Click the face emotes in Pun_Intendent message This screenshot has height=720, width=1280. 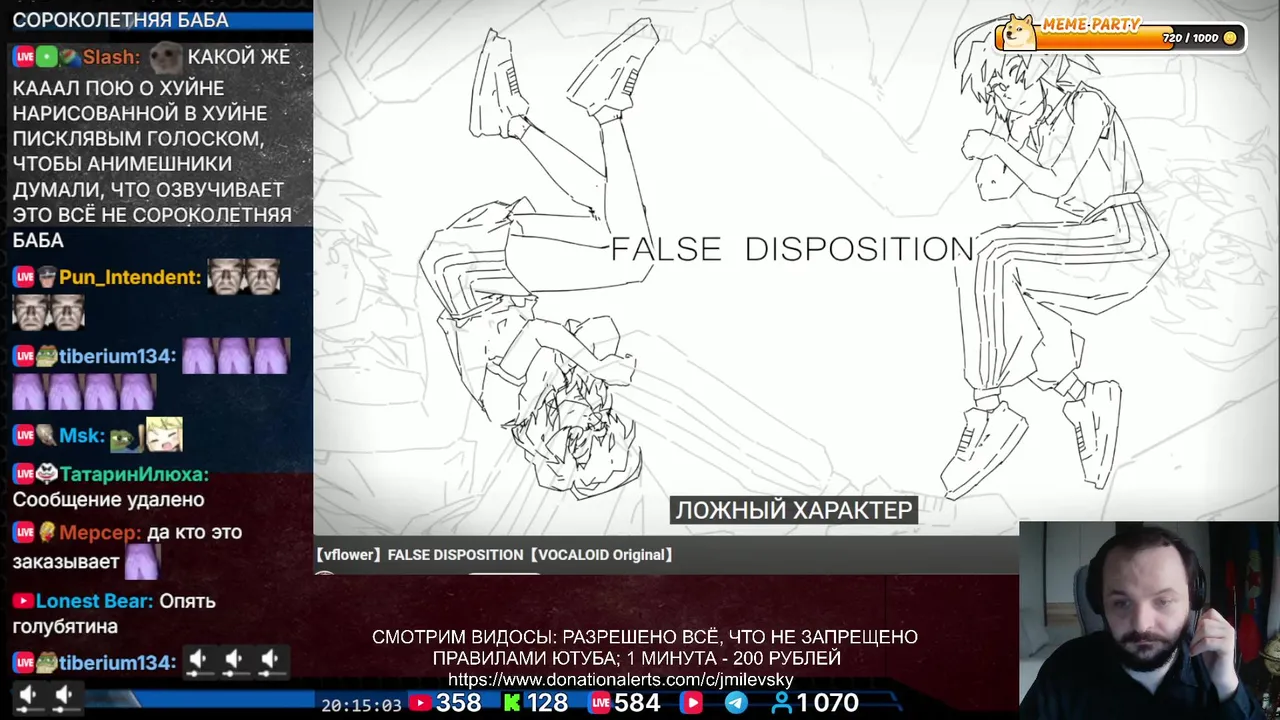click(146, 295)
